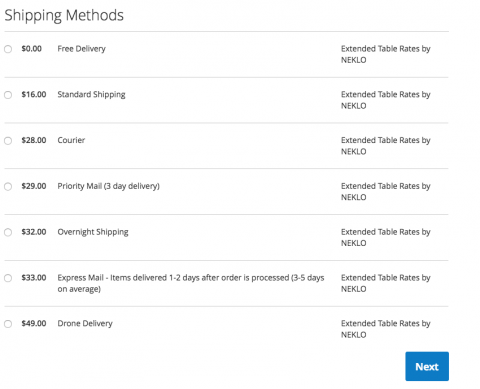
Task: Click the $49.00 price amount
Action: tap(34, 323)
